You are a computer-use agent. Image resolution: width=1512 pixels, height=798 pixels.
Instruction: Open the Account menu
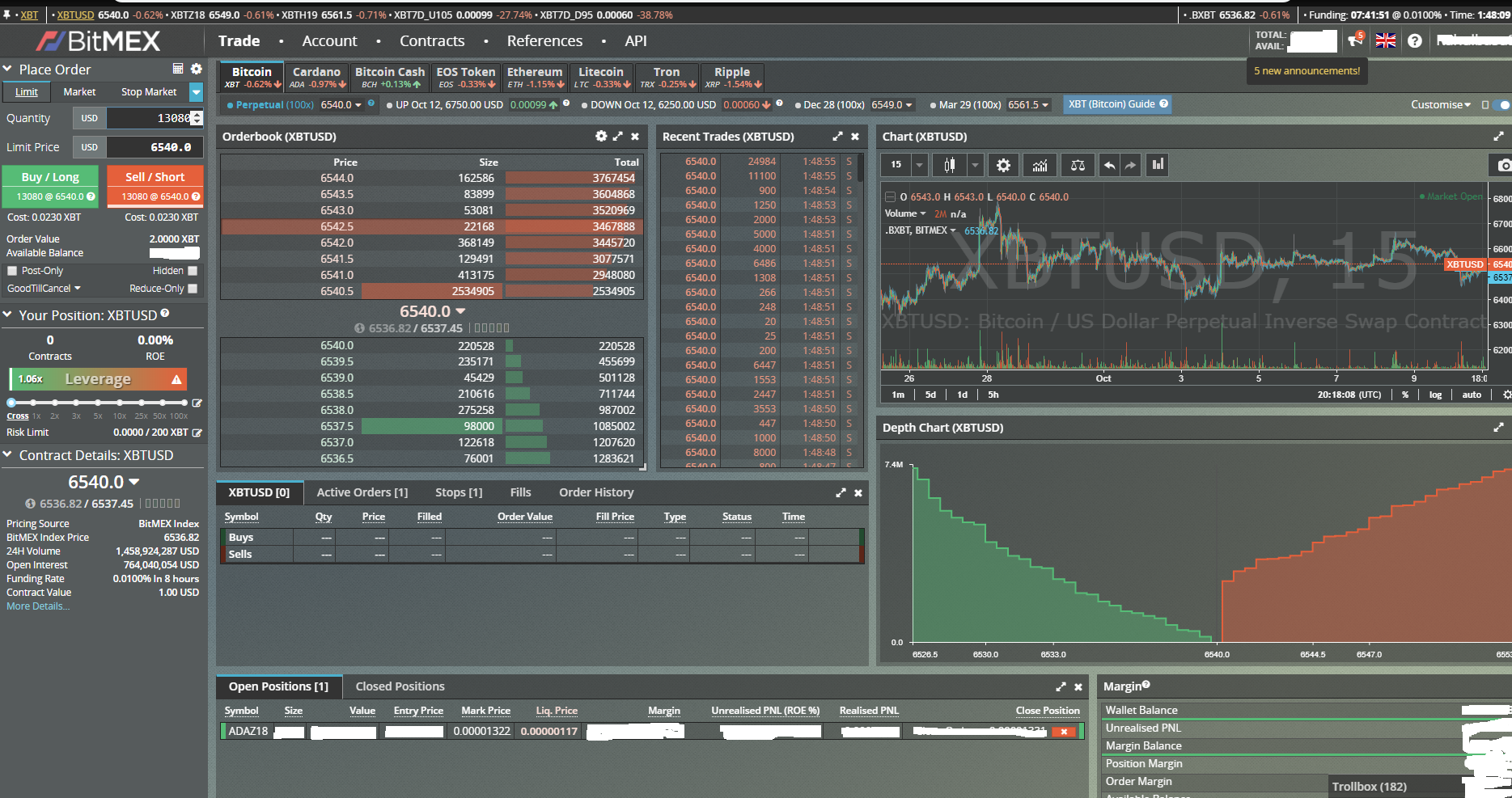[329, 40]
